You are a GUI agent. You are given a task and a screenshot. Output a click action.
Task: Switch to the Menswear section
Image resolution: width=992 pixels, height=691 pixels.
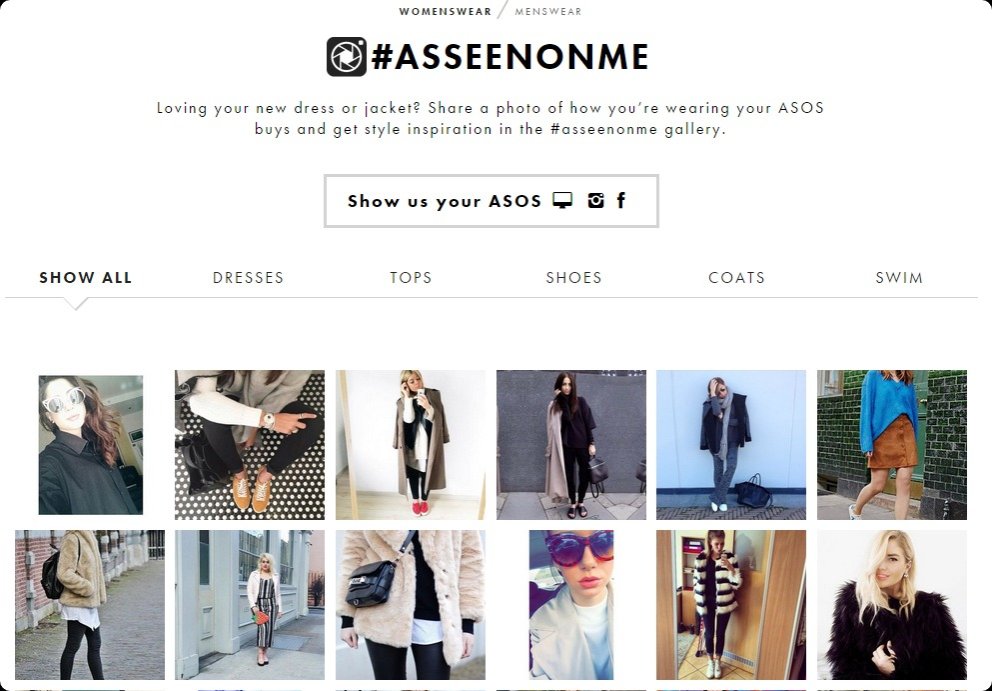(548, 11)
